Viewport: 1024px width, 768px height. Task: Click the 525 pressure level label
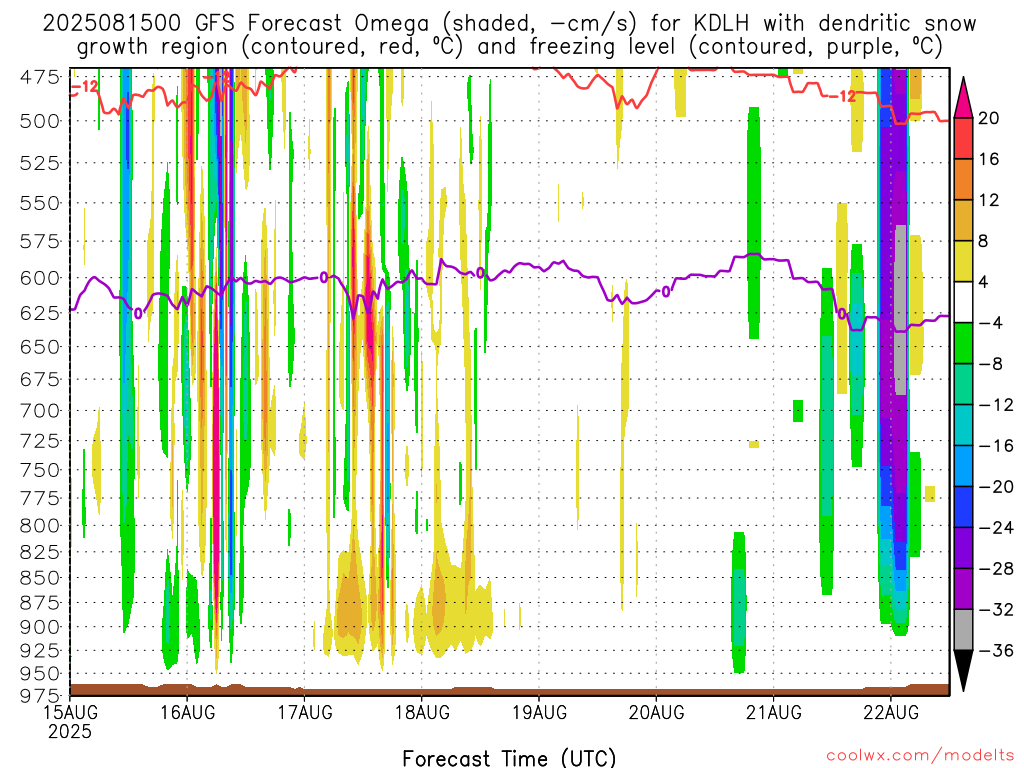tap(40, 163)
